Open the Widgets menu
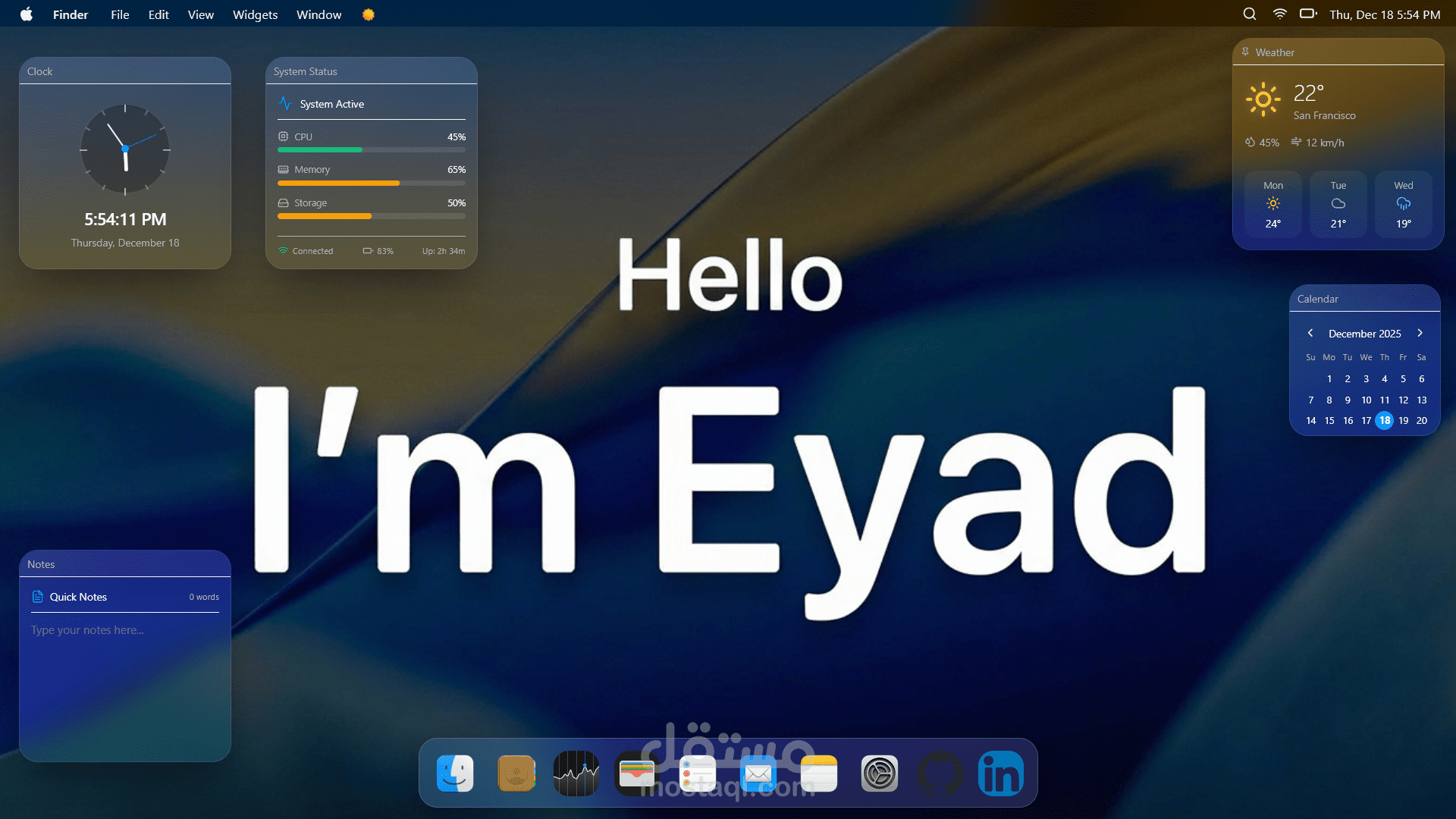The height and width of the screenshot is (819, 1456). pyautogui.click(x=255, y=14)
